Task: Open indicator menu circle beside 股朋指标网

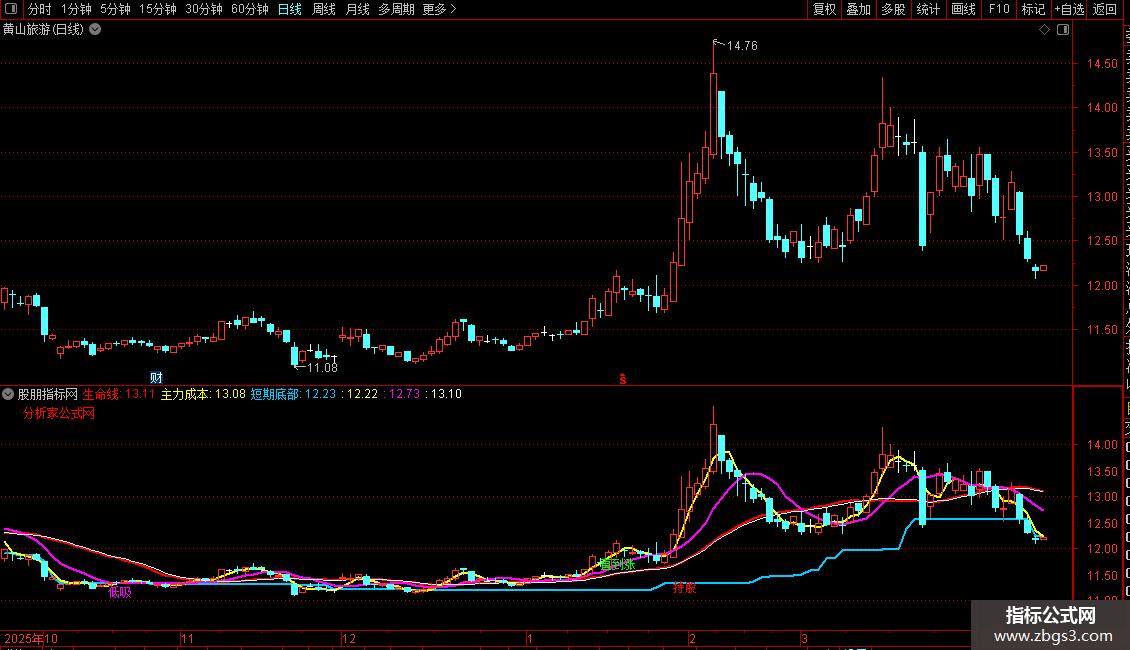Action: [x=8, y=394]
